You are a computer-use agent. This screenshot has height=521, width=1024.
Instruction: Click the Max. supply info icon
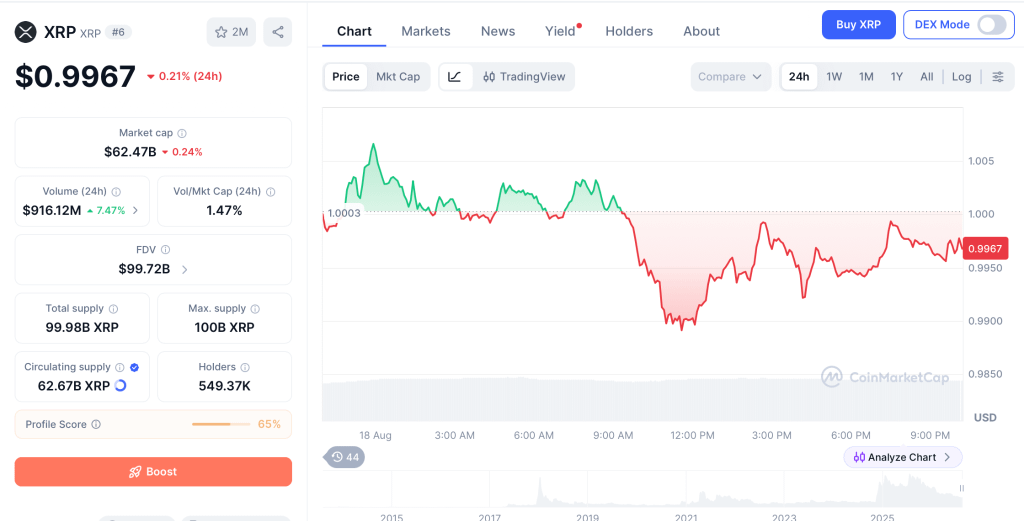(255, 309)
